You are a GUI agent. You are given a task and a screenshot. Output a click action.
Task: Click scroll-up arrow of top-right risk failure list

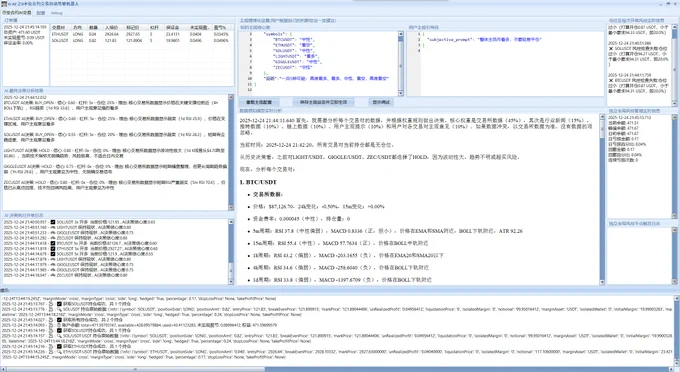[674, 26]
